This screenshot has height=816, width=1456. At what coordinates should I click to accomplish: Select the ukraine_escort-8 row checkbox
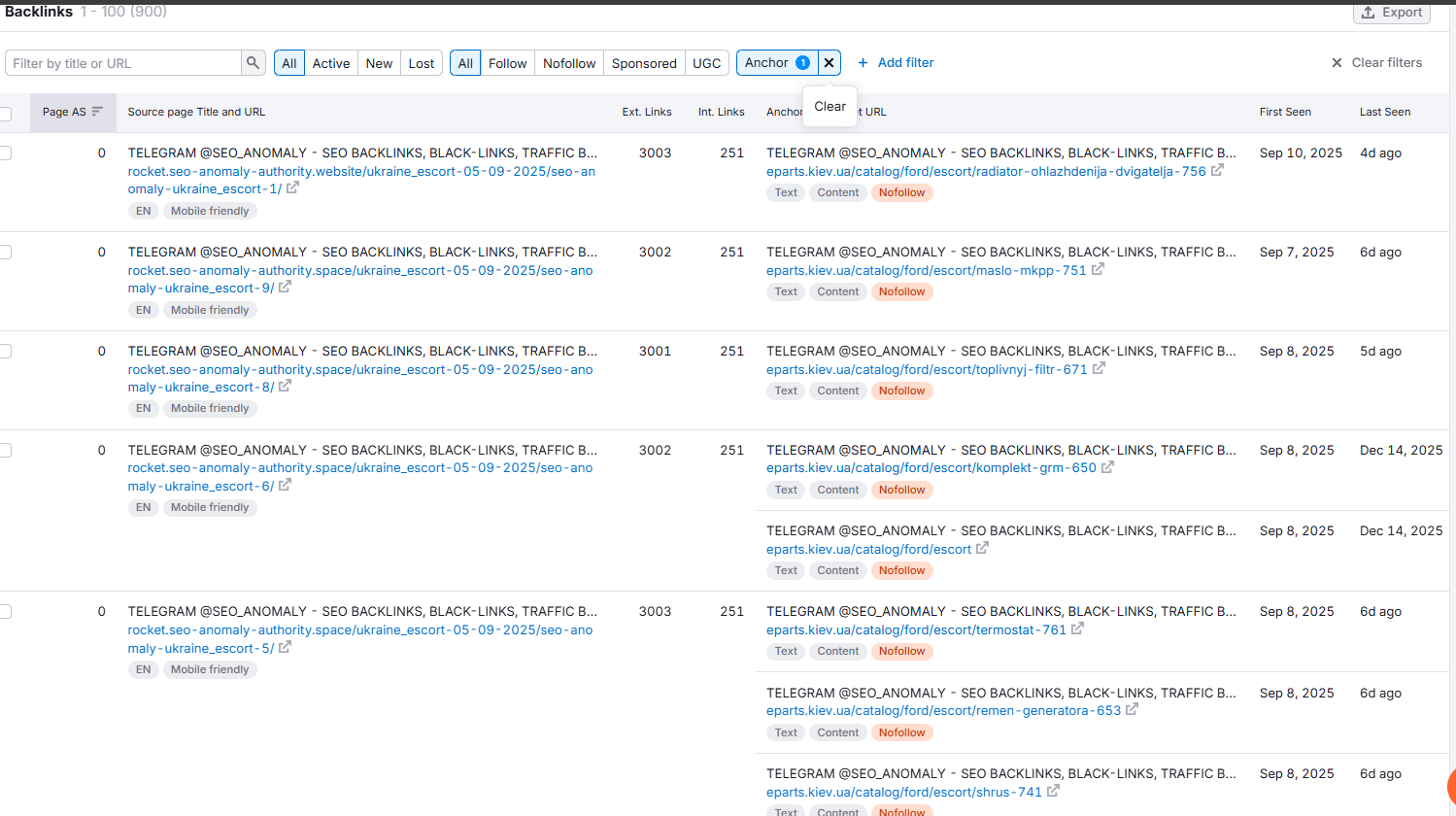coord(5,351)
